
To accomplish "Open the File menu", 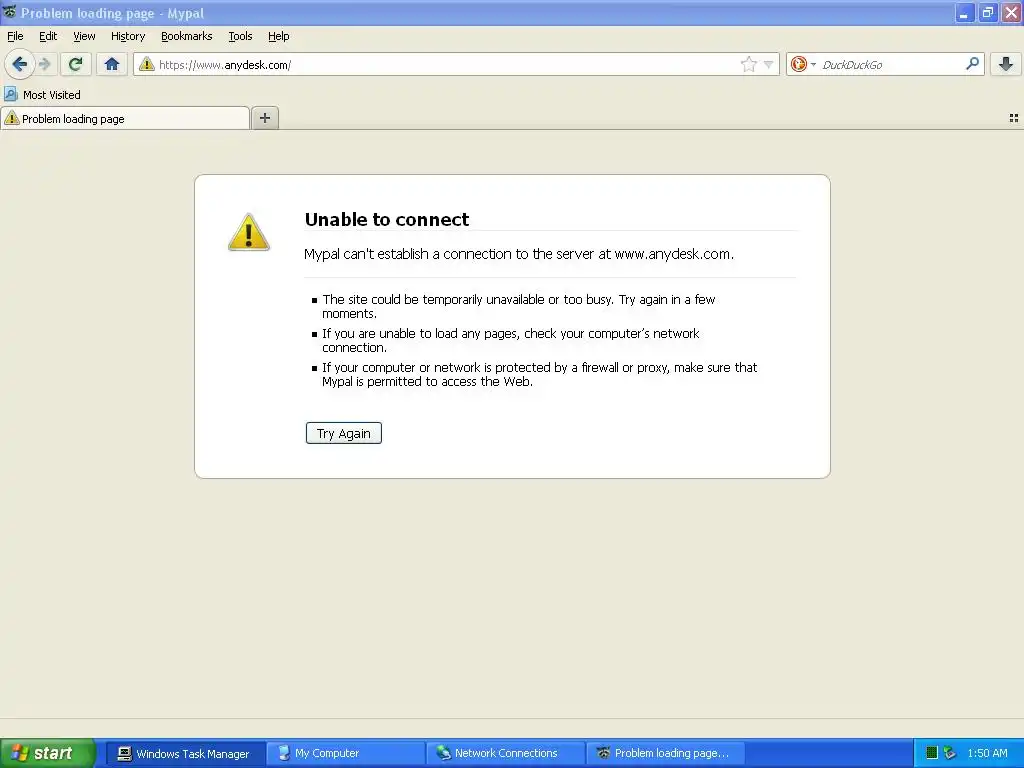I will pos(15,36).
